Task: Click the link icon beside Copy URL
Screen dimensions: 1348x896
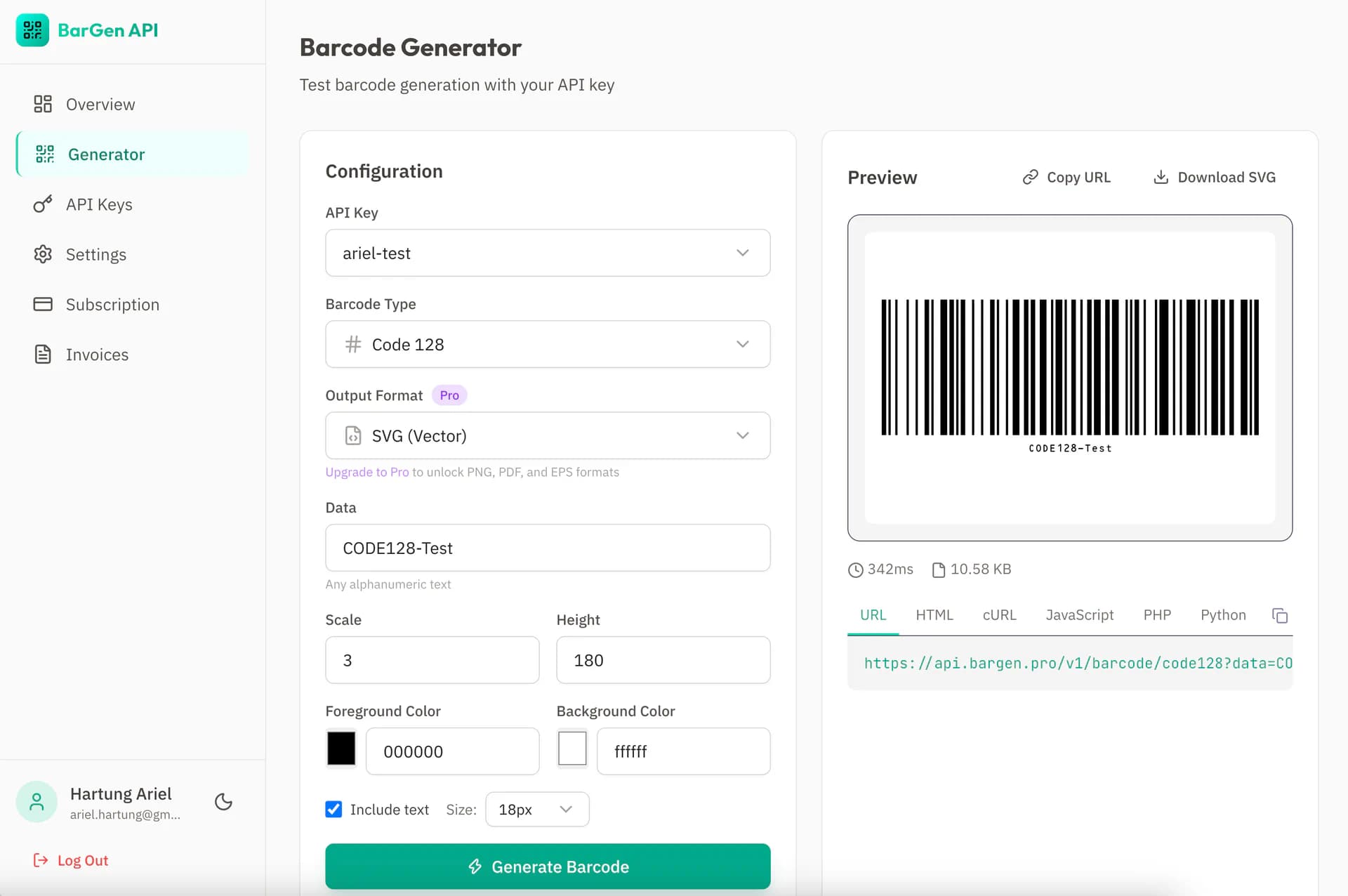Action: coord(1030,177)
